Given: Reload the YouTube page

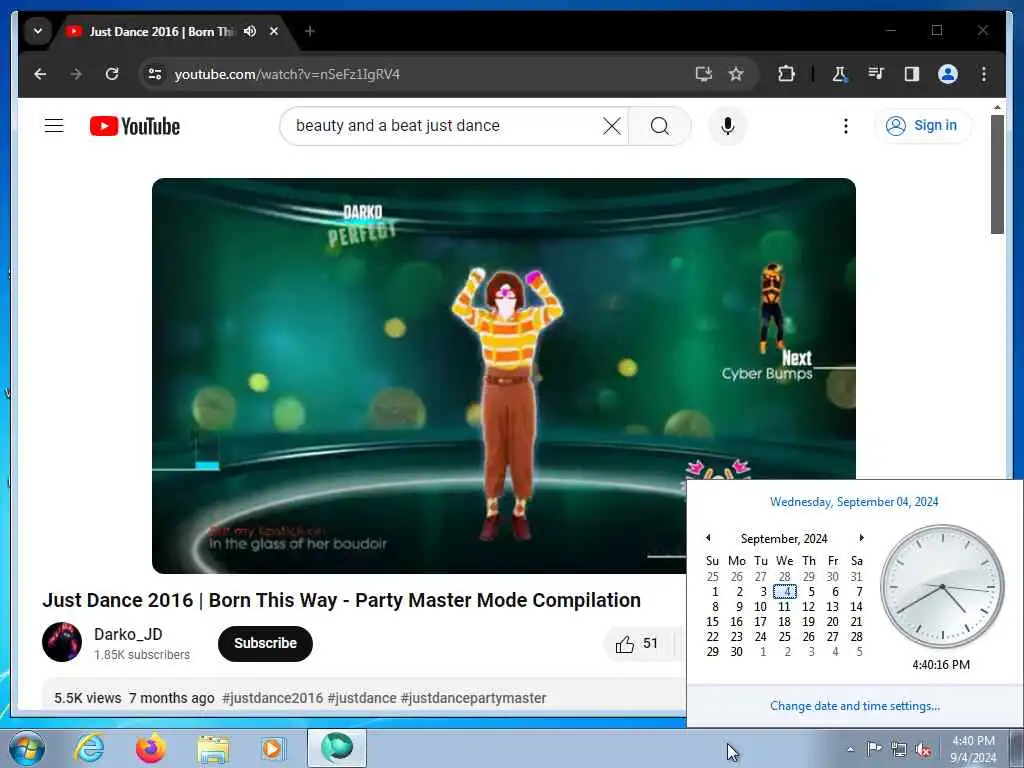Looking at the screenshot, I should pos(112,74).
